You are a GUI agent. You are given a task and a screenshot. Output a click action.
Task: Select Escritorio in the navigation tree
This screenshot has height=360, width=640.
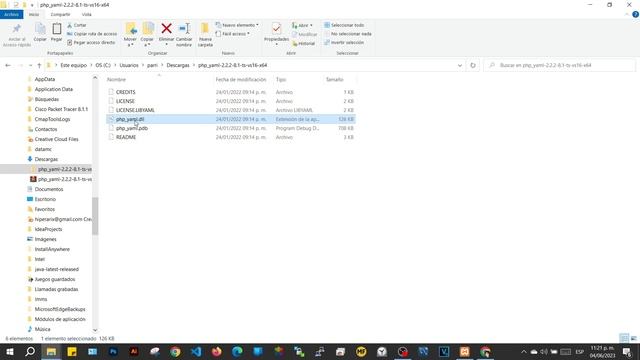pos(45,199)
